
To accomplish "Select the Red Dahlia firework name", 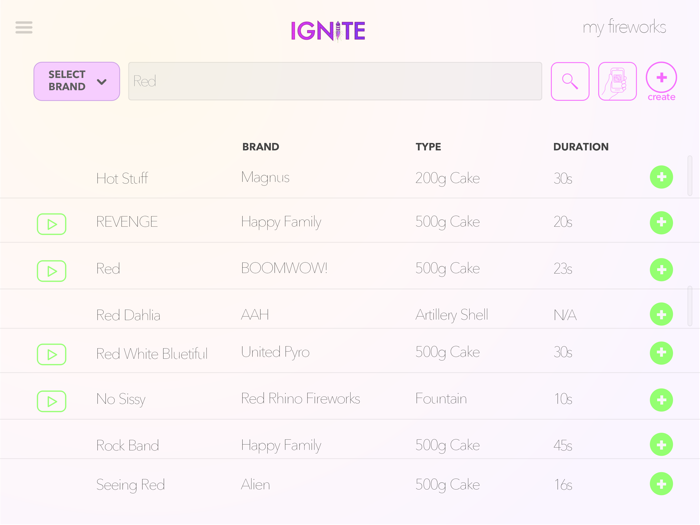I will [x=128, y=315].
